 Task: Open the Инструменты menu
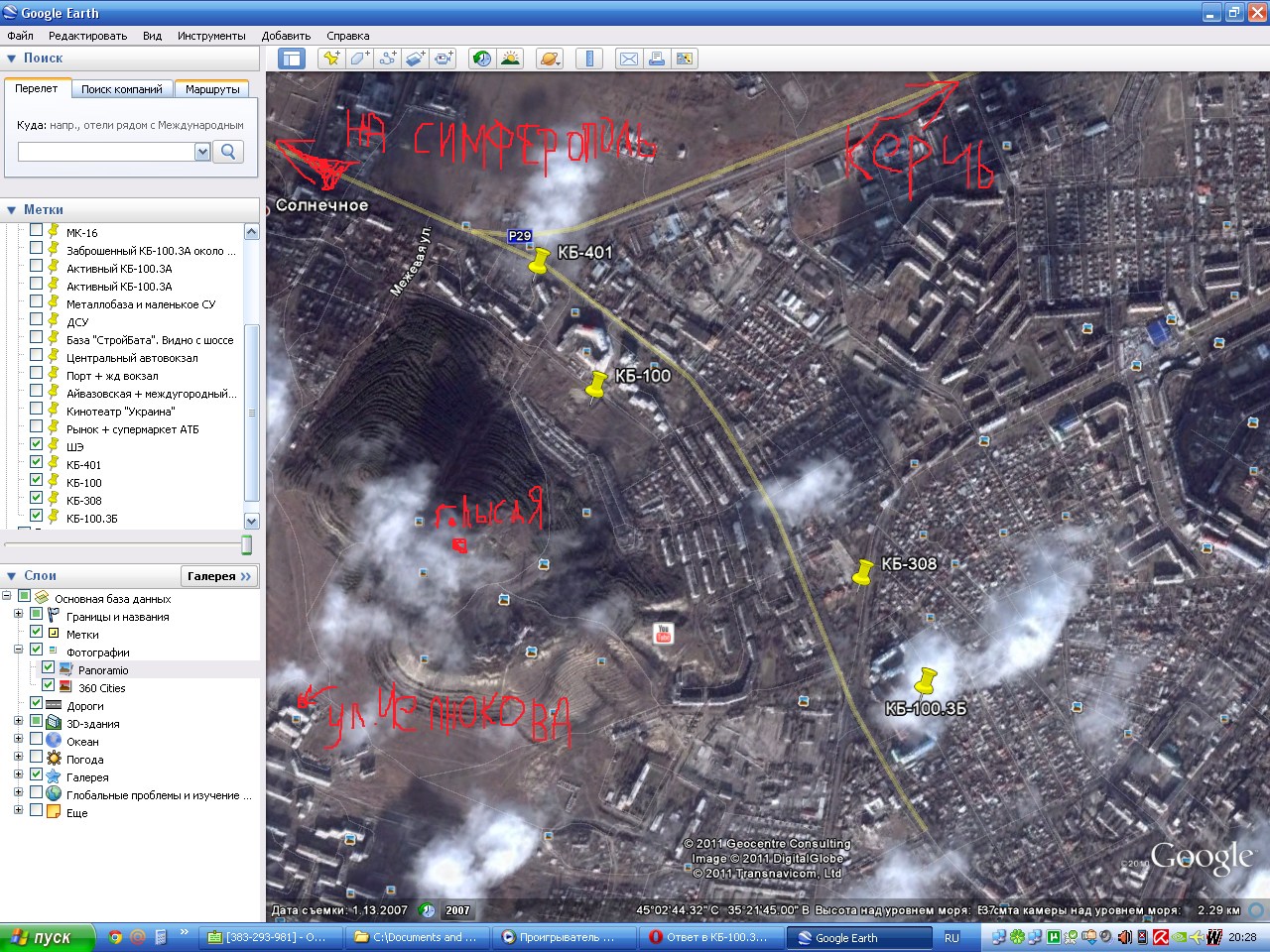coord(211,36)
